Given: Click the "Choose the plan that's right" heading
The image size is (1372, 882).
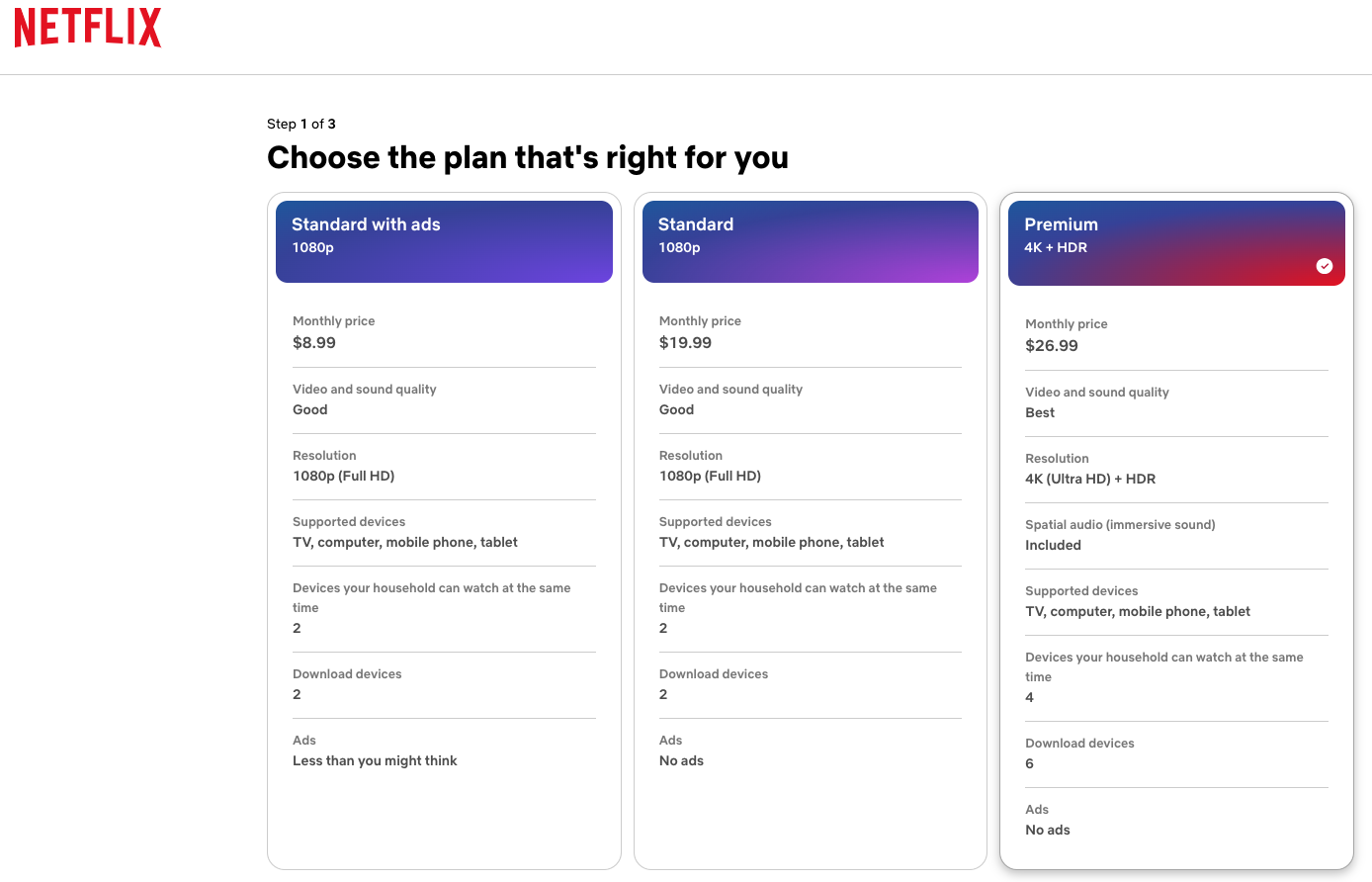Looking at the screenshot, I should (528, 158).
